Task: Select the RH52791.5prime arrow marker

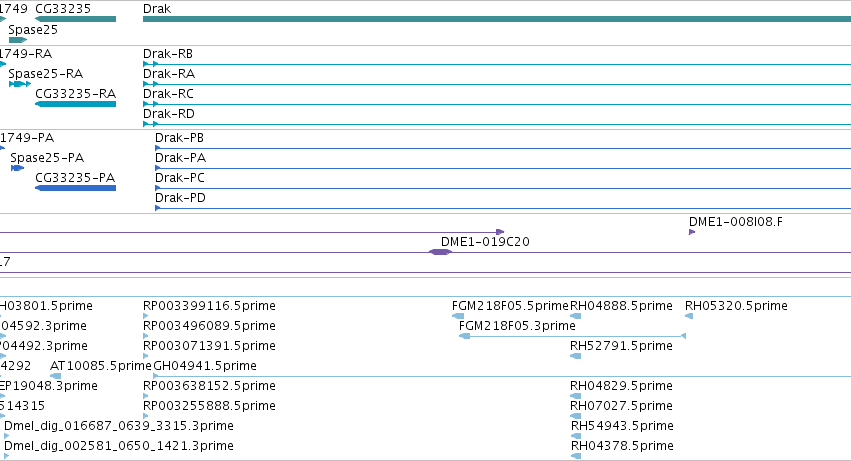Action: (x=576, y=356)
